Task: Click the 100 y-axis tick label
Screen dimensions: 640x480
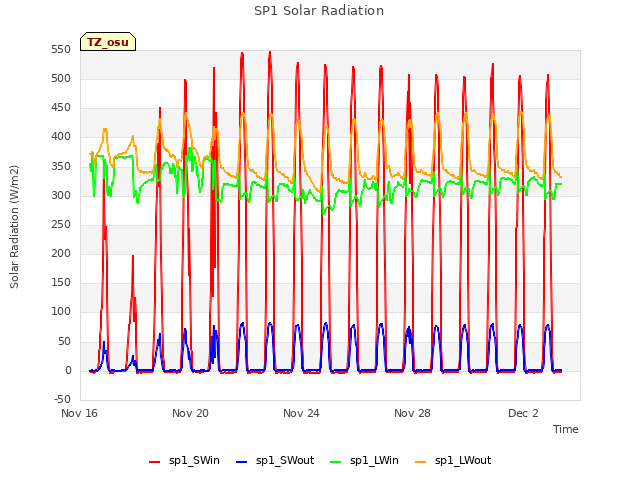Action: 61,312
